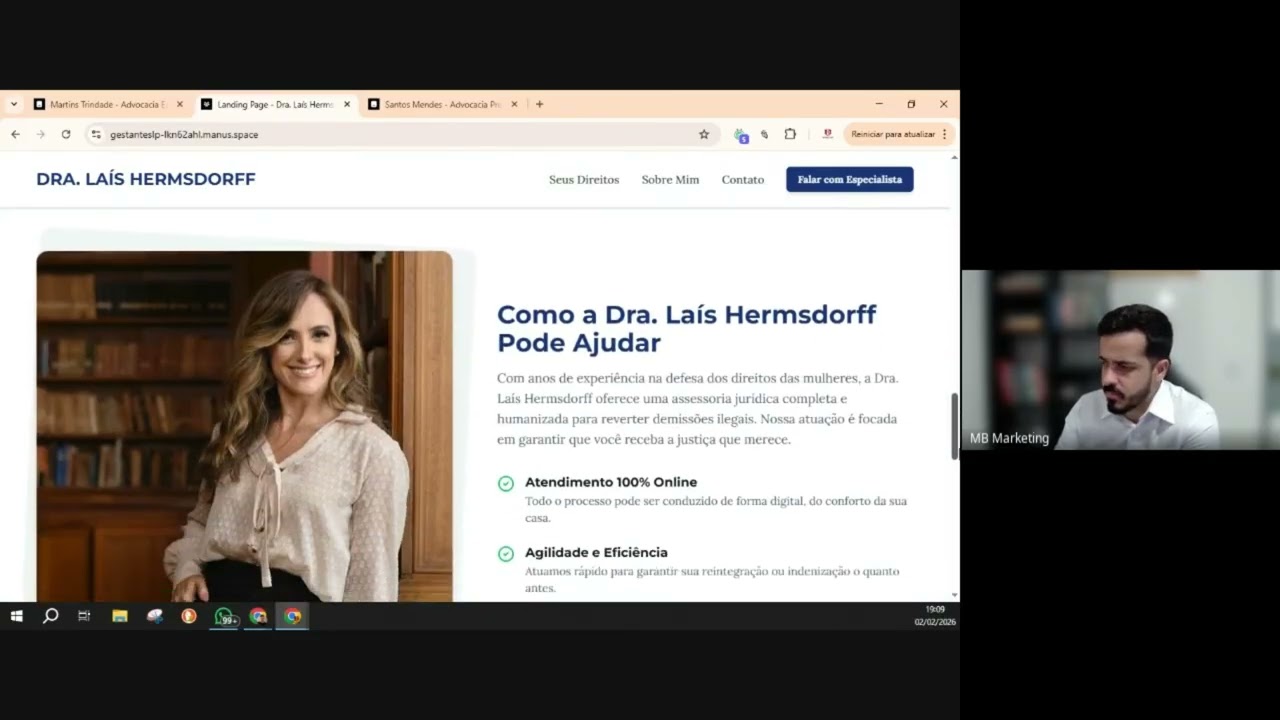Close the Santos Mendes tab

pos(514,104)
